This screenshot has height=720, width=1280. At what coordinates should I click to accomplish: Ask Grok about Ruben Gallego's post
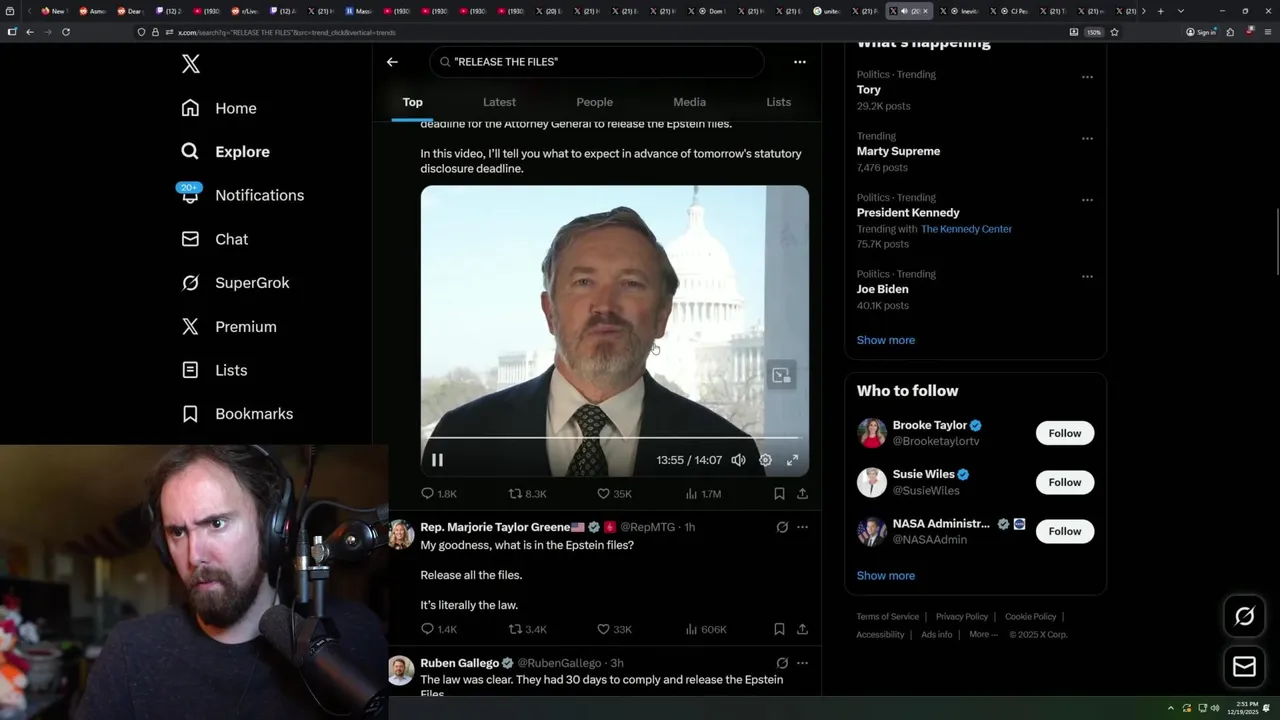(782, 663)
